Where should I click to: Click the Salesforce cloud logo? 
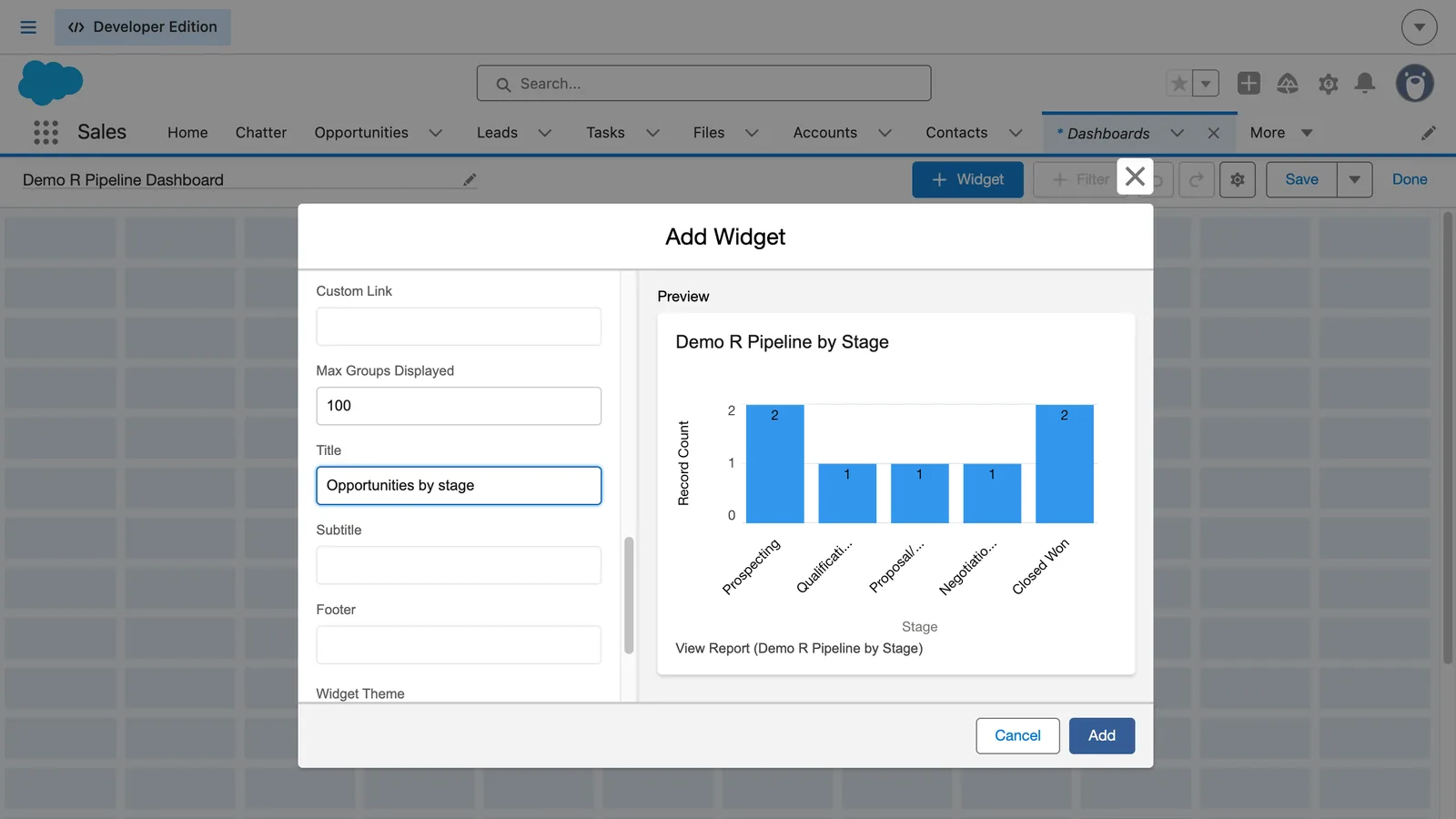pos(50,83)
